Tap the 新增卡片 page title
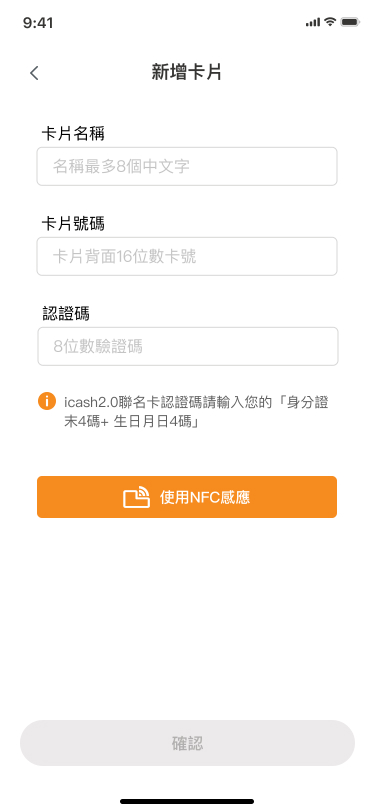The height and width of the screenshot is (812, 375). [x=187, y=72]
